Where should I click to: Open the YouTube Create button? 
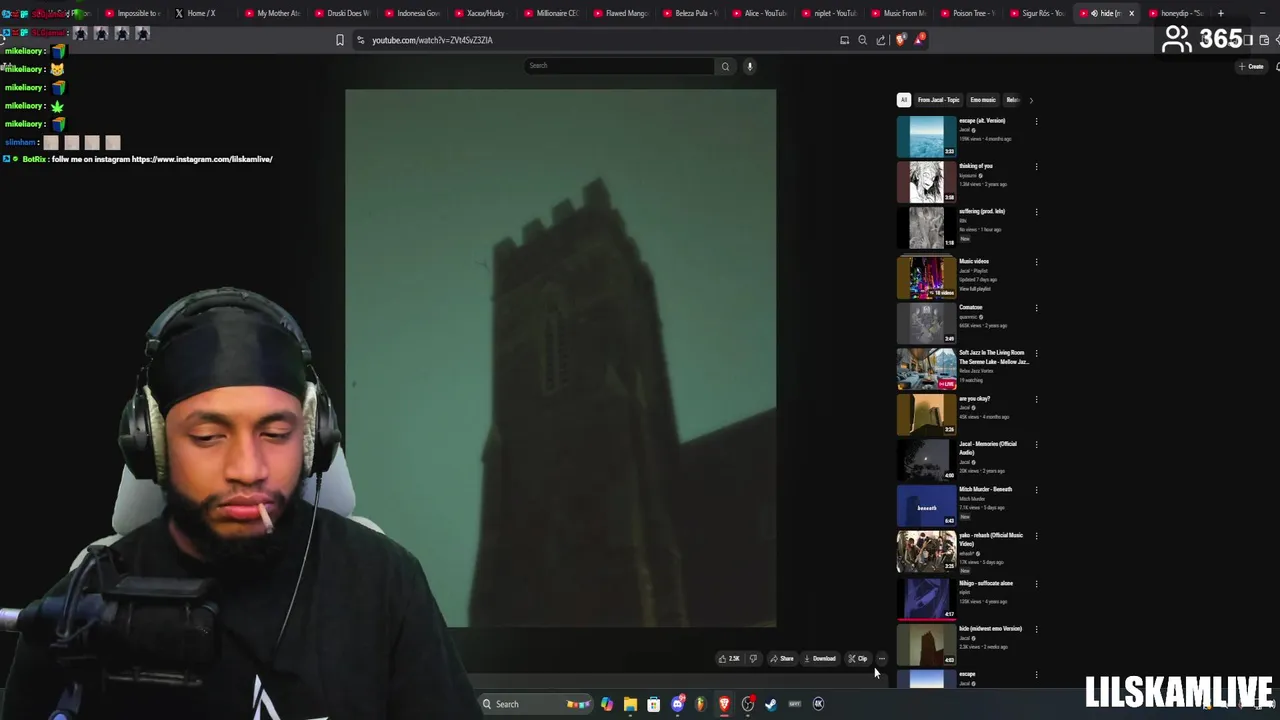click(1251, 66)
